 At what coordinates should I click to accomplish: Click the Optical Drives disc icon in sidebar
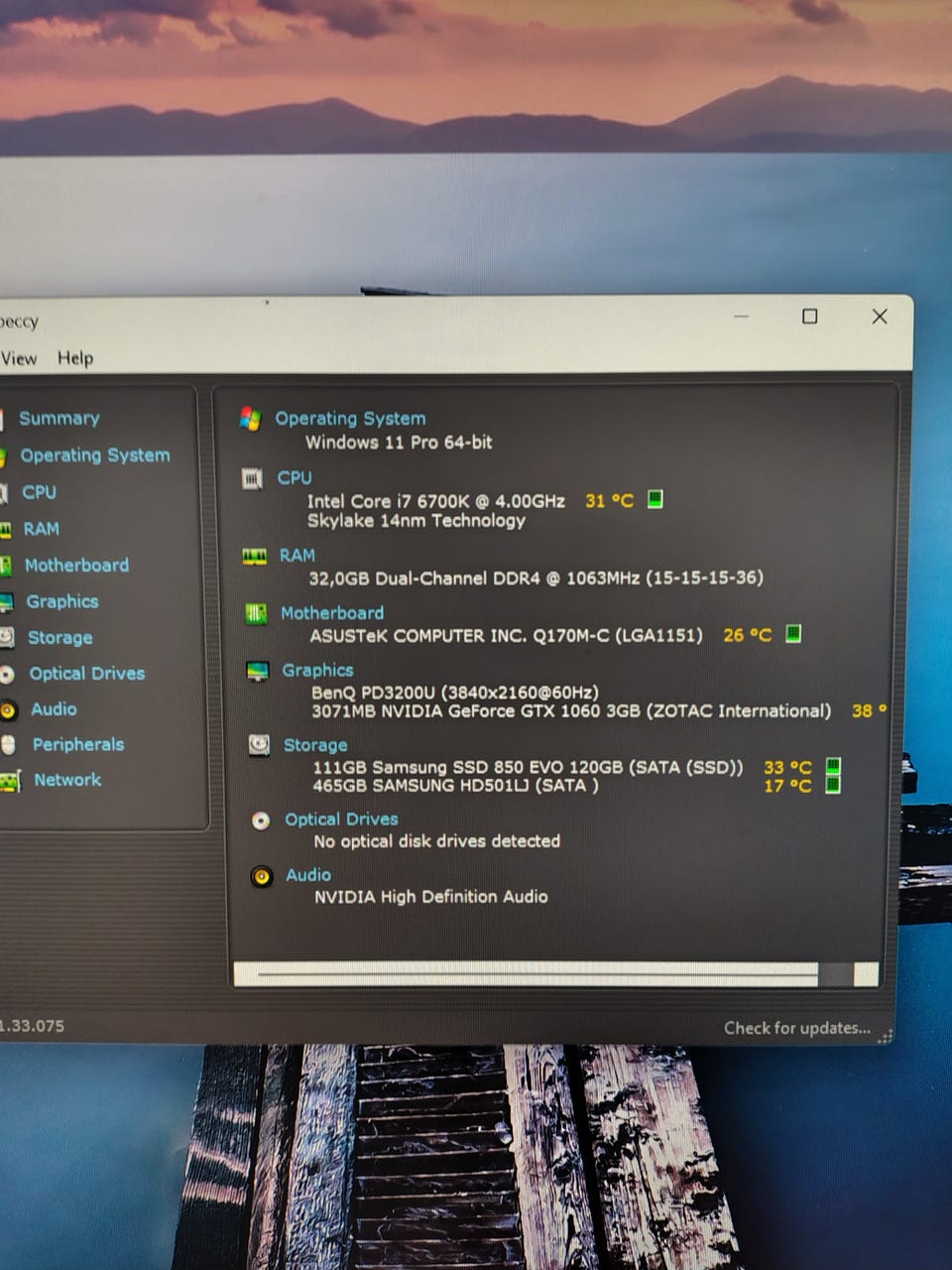[7, 675]
